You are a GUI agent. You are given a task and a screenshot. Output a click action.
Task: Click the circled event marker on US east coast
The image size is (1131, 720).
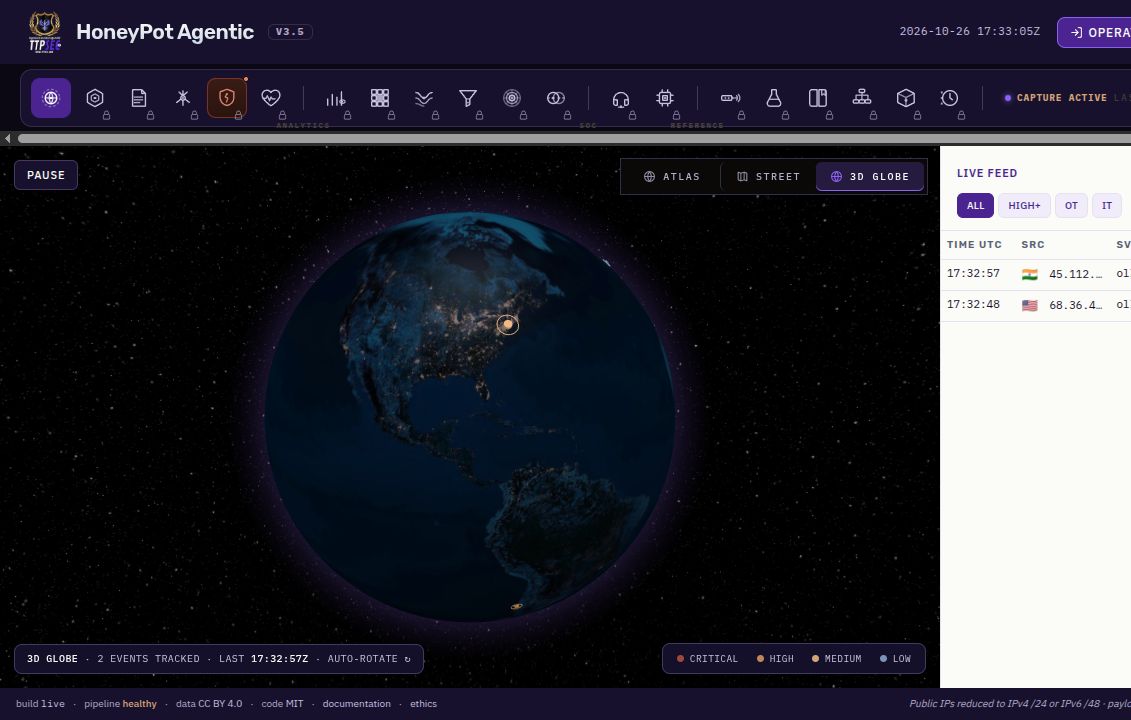point(508,325)
